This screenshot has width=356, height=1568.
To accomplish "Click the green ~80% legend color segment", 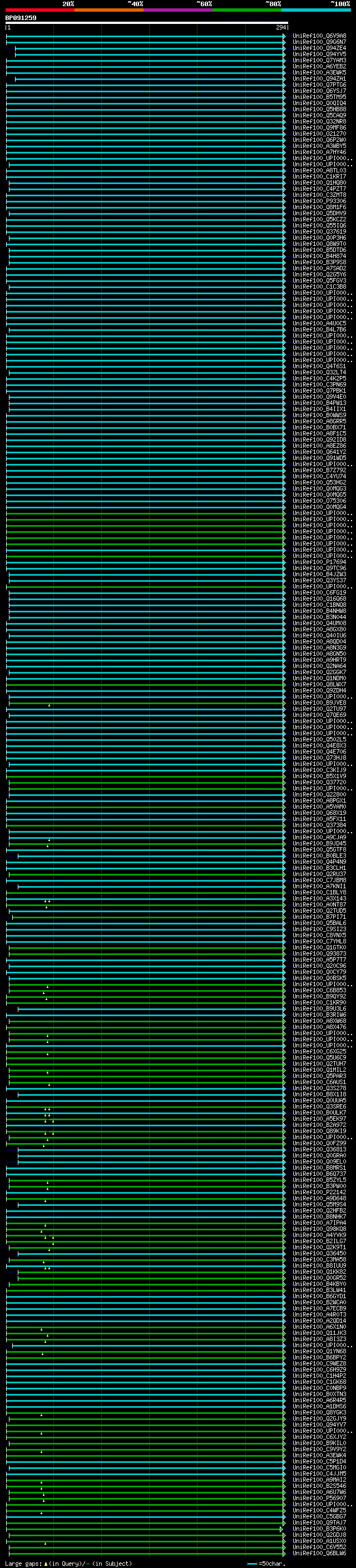I will [x=246, y=10].
